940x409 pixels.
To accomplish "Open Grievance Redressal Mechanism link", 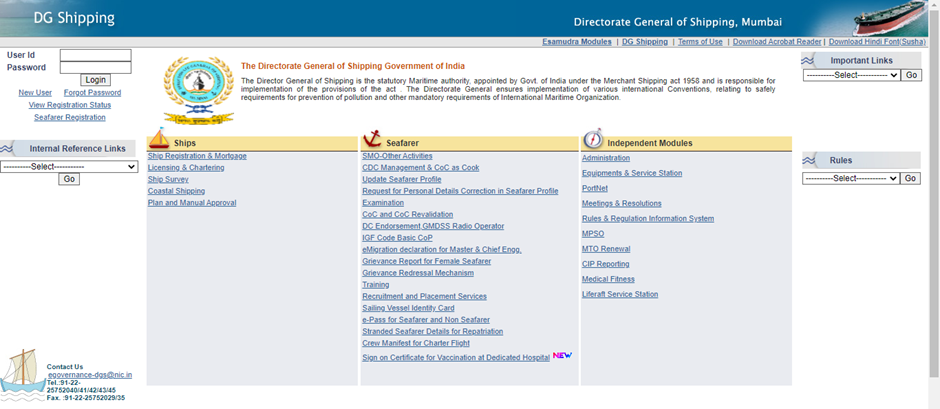I will coord(418,273).
